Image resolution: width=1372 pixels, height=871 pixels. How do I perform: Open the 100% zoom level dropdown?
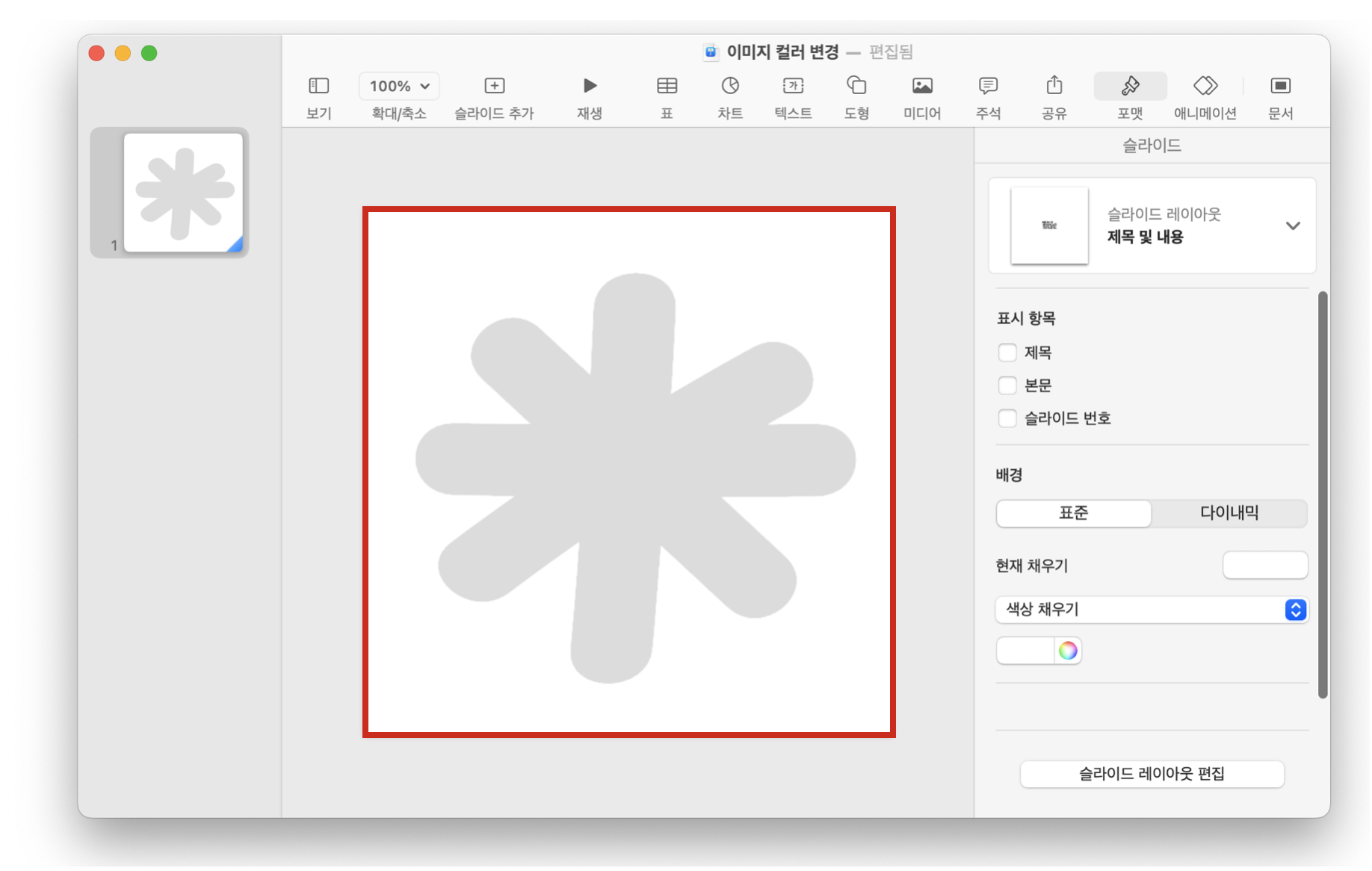(x=399, y=86)
